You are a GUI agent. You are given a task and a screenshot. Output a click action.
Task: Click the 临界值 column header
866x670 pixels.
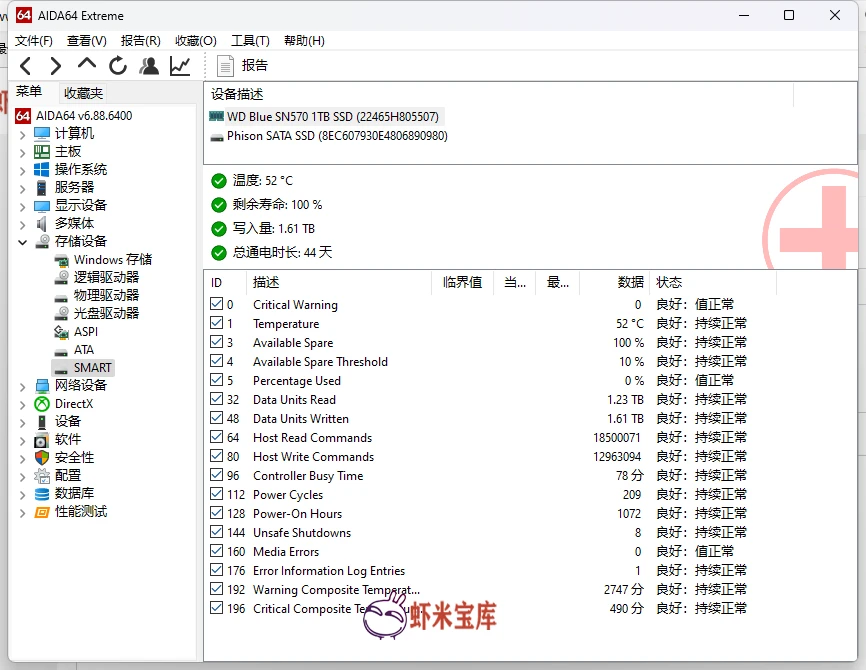[x=462, y=282]
